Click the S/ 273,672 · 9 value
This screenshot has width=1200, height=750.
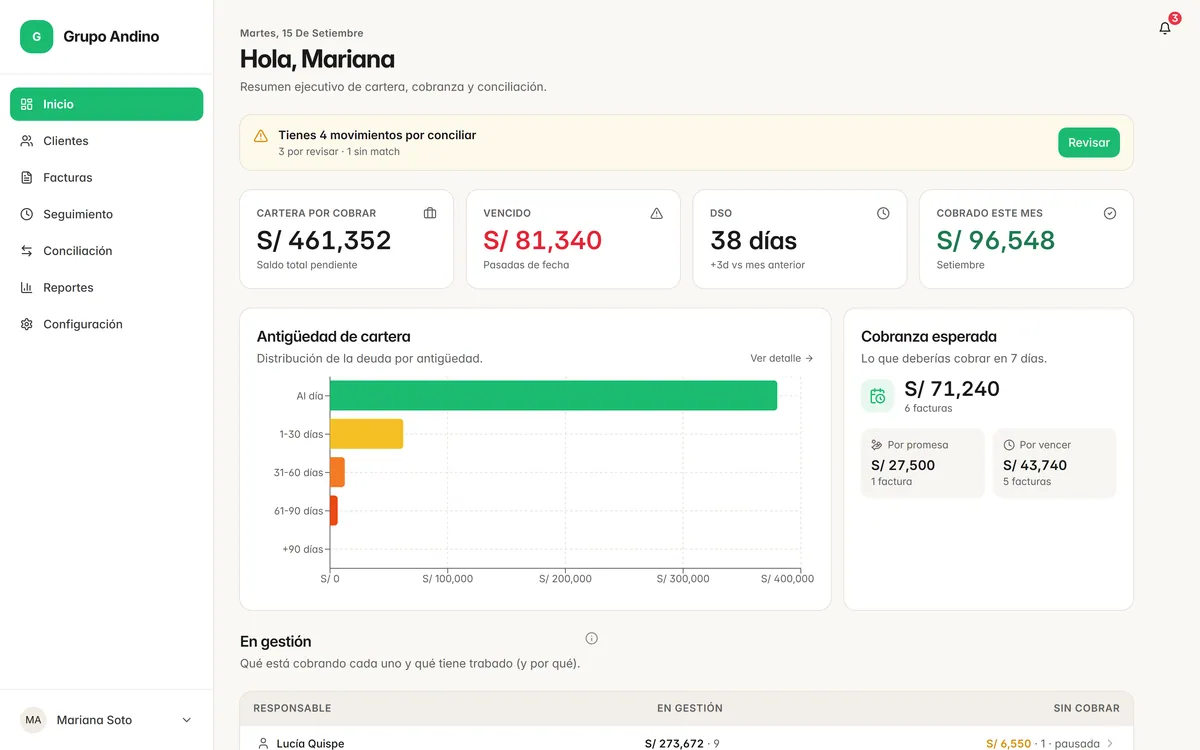click(x=680, y=744)
